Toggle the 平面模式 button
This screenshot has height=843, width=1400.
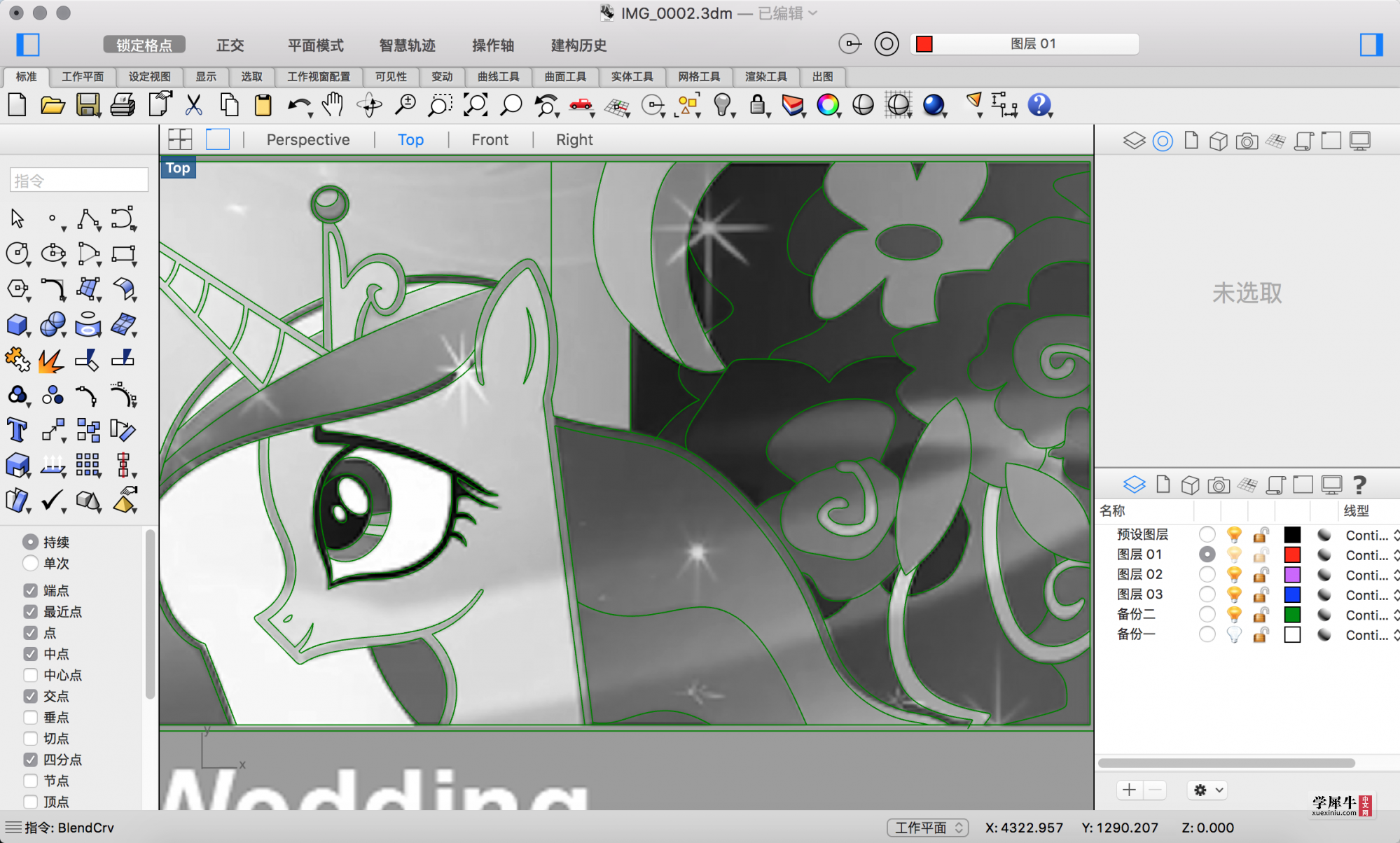[315, 45]
